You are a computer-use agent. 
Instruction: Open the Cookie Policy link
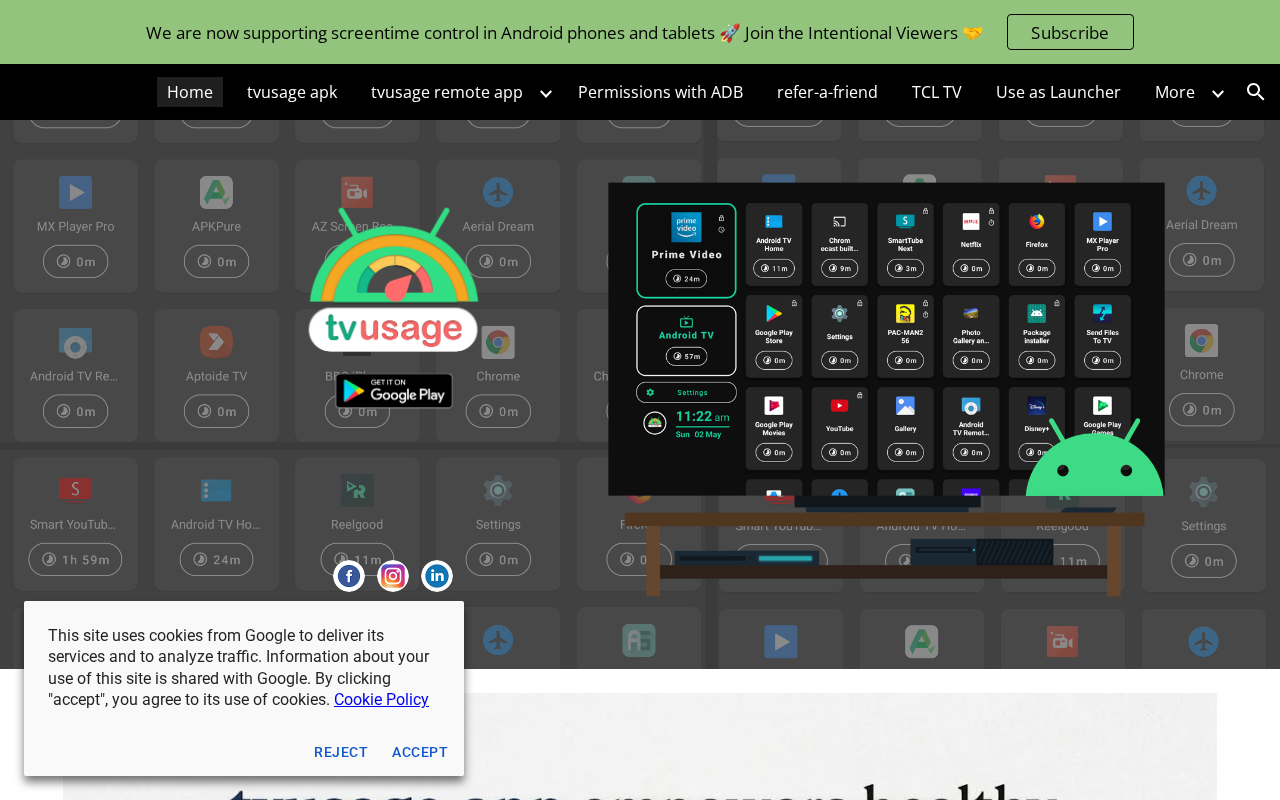381,700
